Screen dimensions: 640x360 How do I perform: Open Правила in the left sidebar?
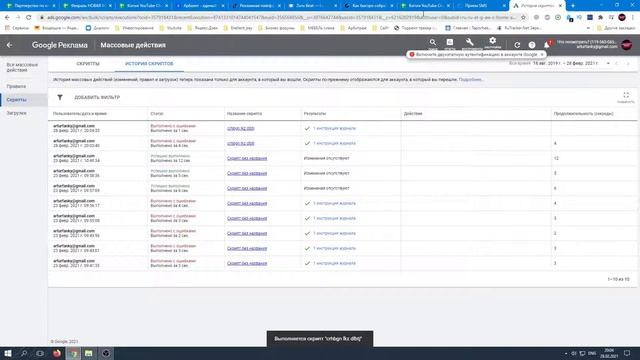click(x=16, y=87)
